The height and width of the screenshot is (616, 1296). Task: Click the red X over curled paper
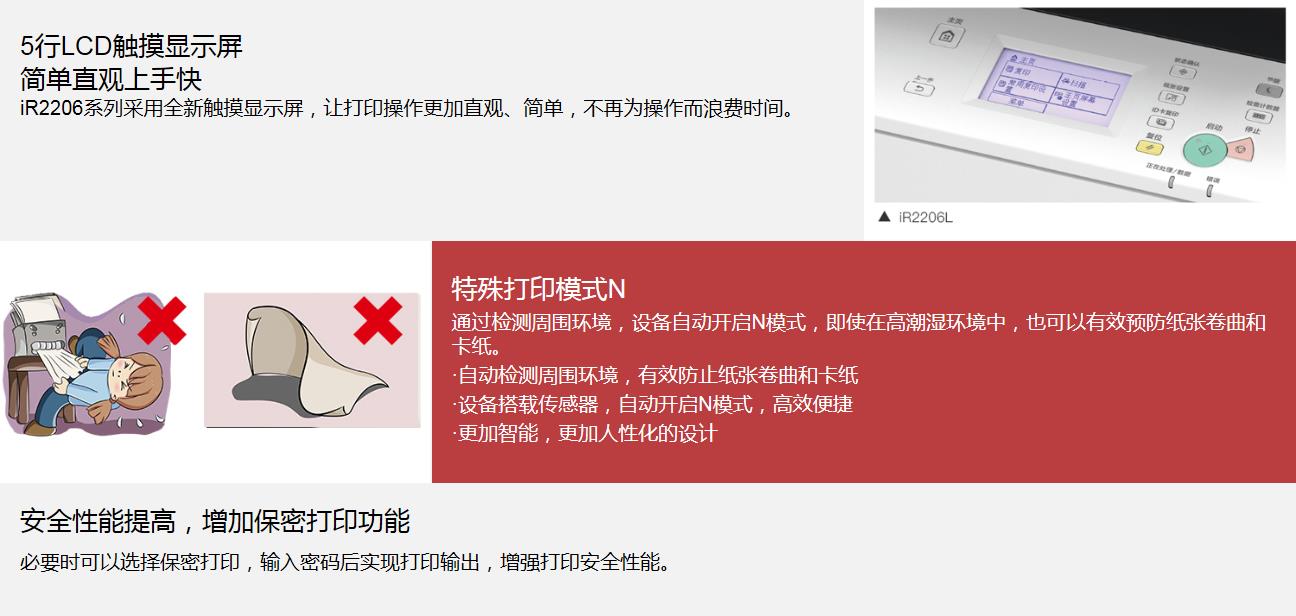(378, 321)
